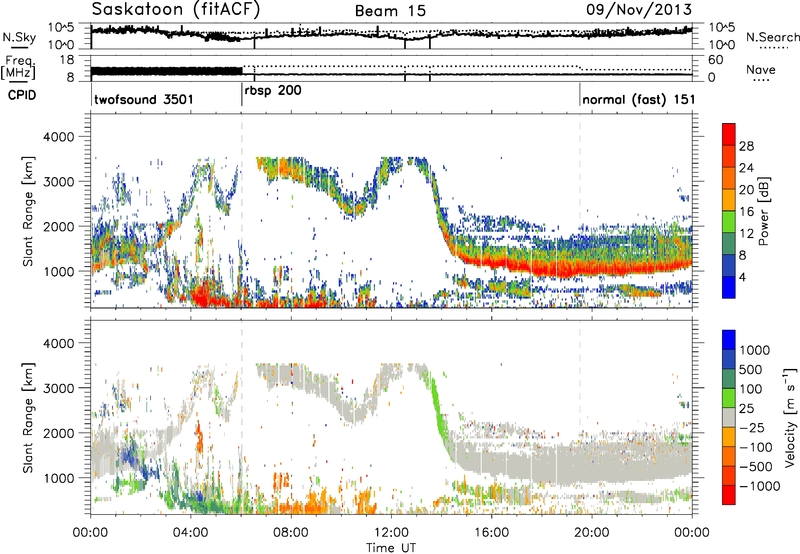The width and height of the screenshot is (800, 554).
Task: Click the '20:00' time axis tick label
Action: 591,533
